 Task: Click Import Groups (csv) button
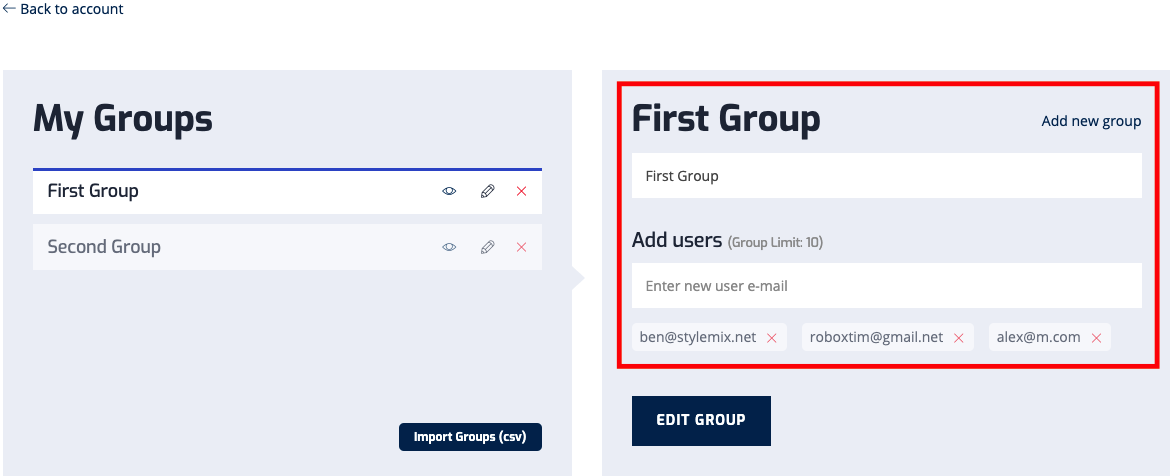(x=470, y=437)
